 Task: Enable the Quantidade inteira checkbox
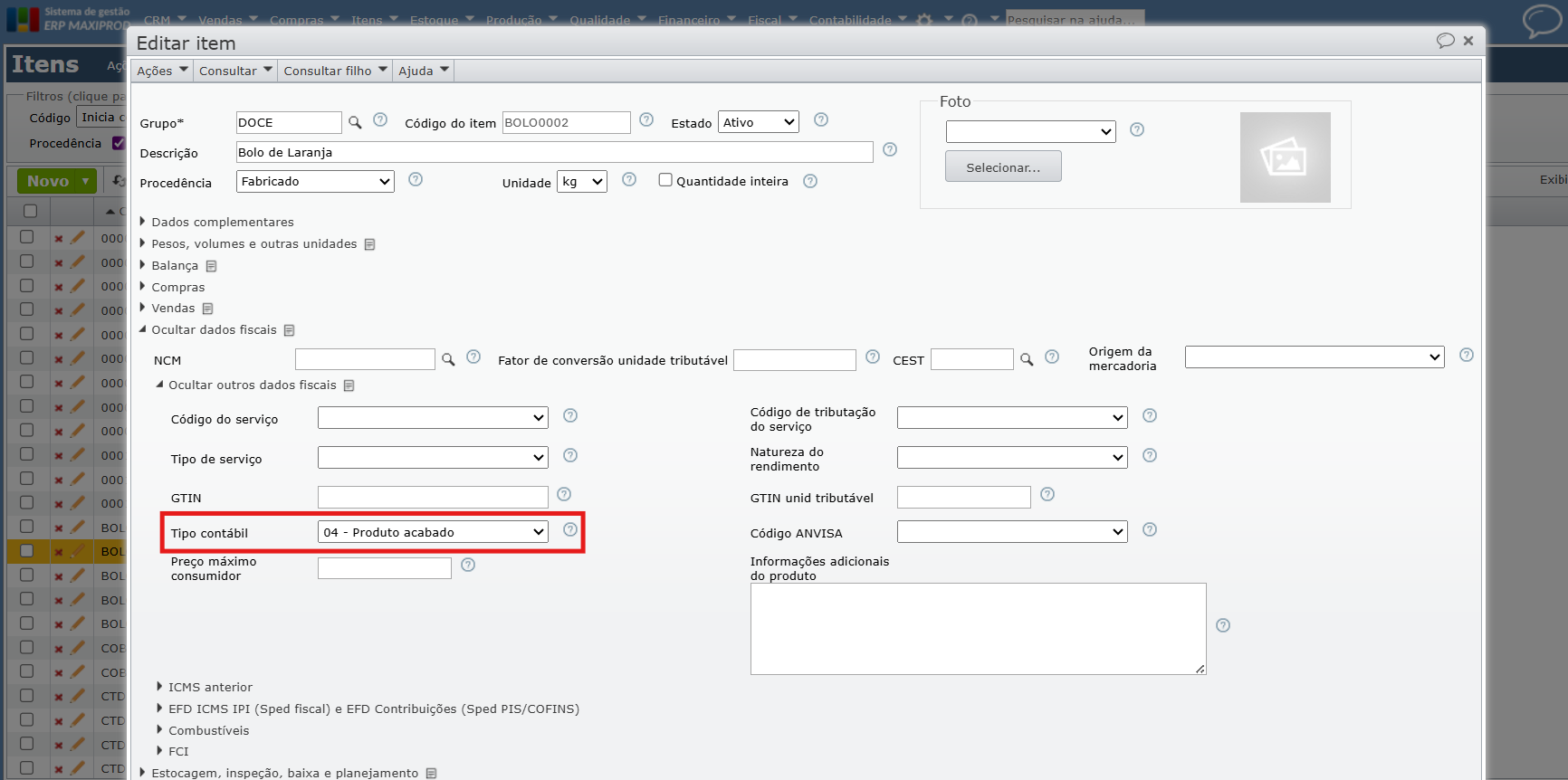coord(665,180)
